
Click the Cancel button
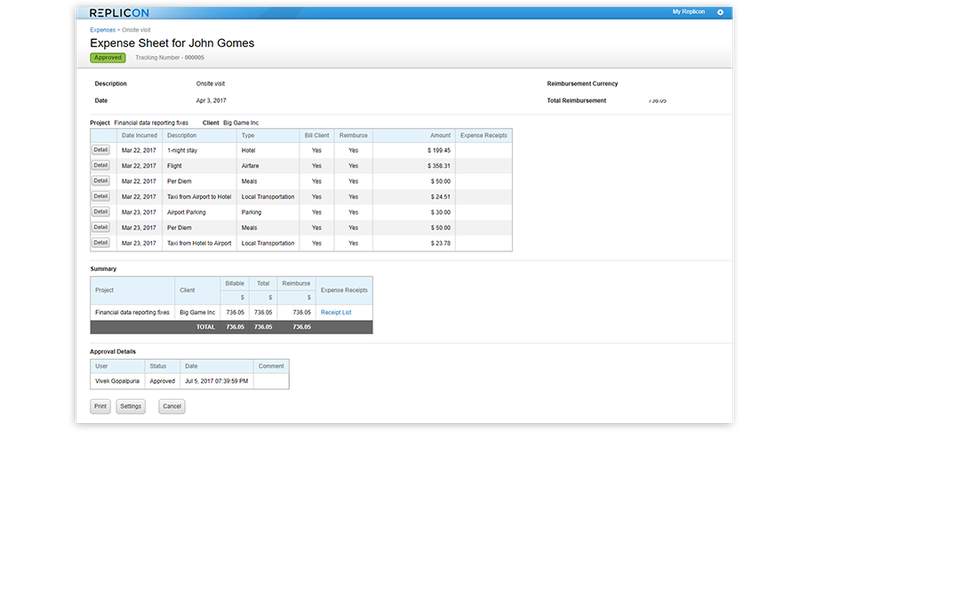pyautogui.click(x=171, y=406)
